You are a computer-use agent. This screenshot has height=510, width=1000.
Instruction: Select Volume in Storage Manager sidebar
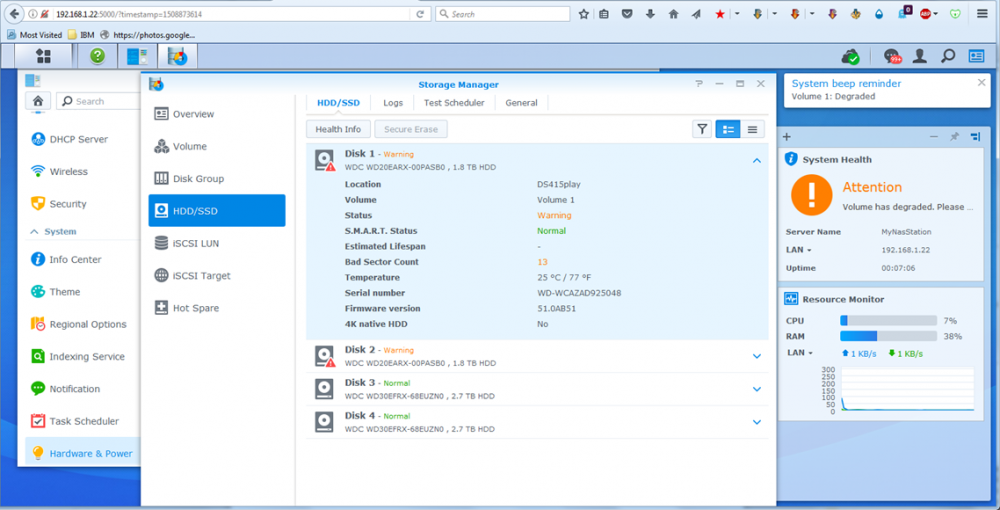(x=189, y=146)
